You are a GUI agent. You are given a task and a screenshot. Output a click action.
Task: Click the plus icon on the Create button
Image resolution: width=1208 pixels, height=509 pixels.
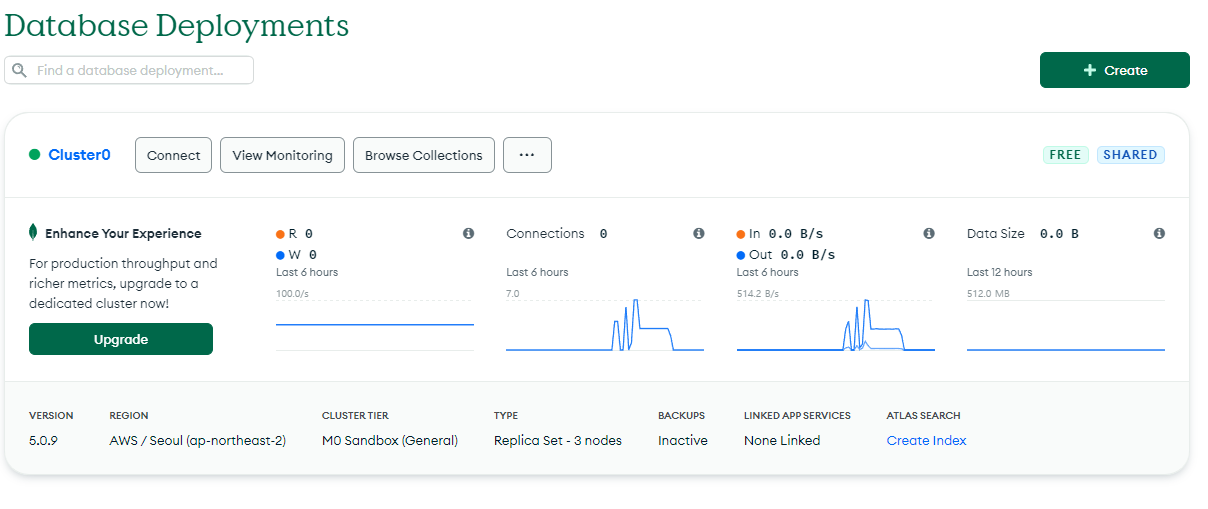click(1090, 70)
